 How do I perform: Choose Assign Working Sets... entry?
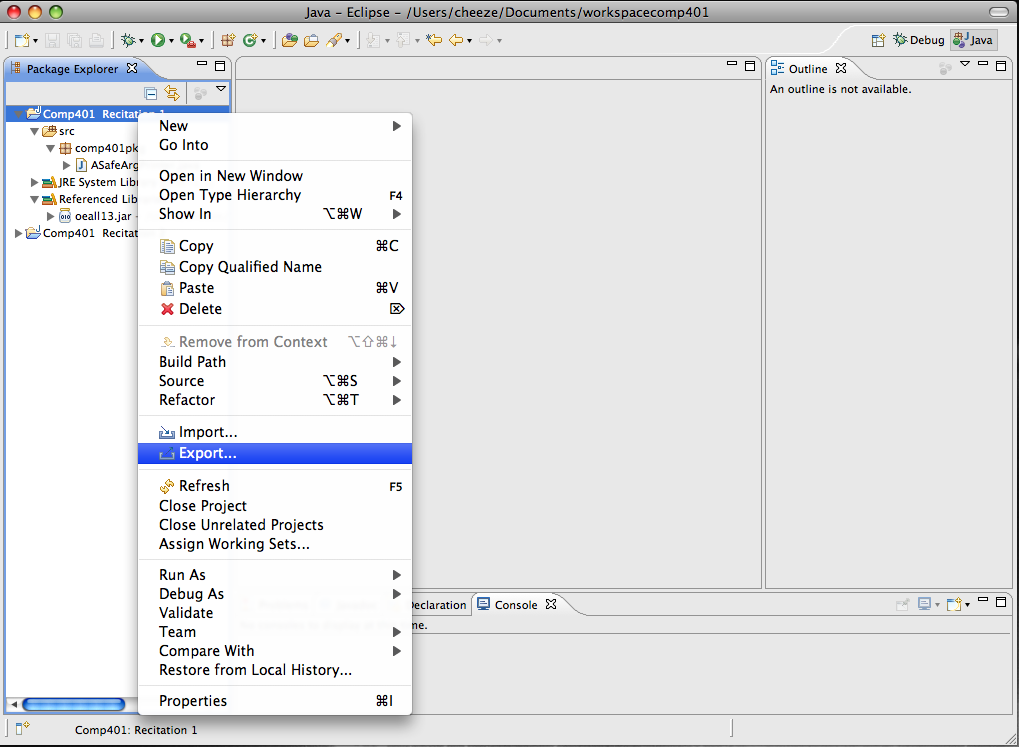coord(275,544)
